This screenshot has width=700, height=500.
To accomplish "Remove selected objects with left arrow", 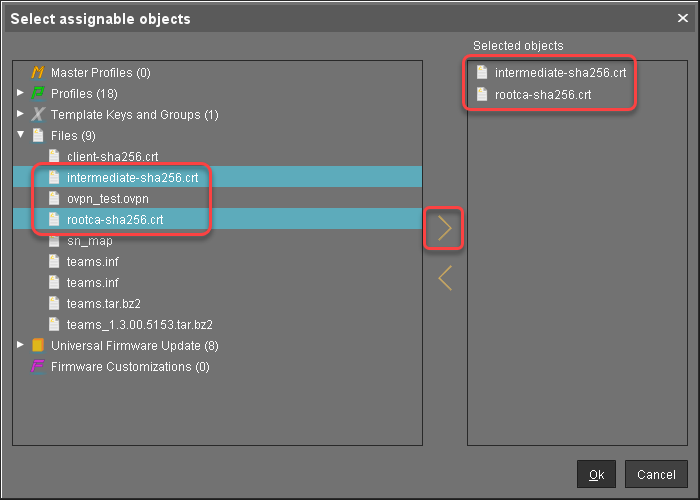I will [445, 278].
